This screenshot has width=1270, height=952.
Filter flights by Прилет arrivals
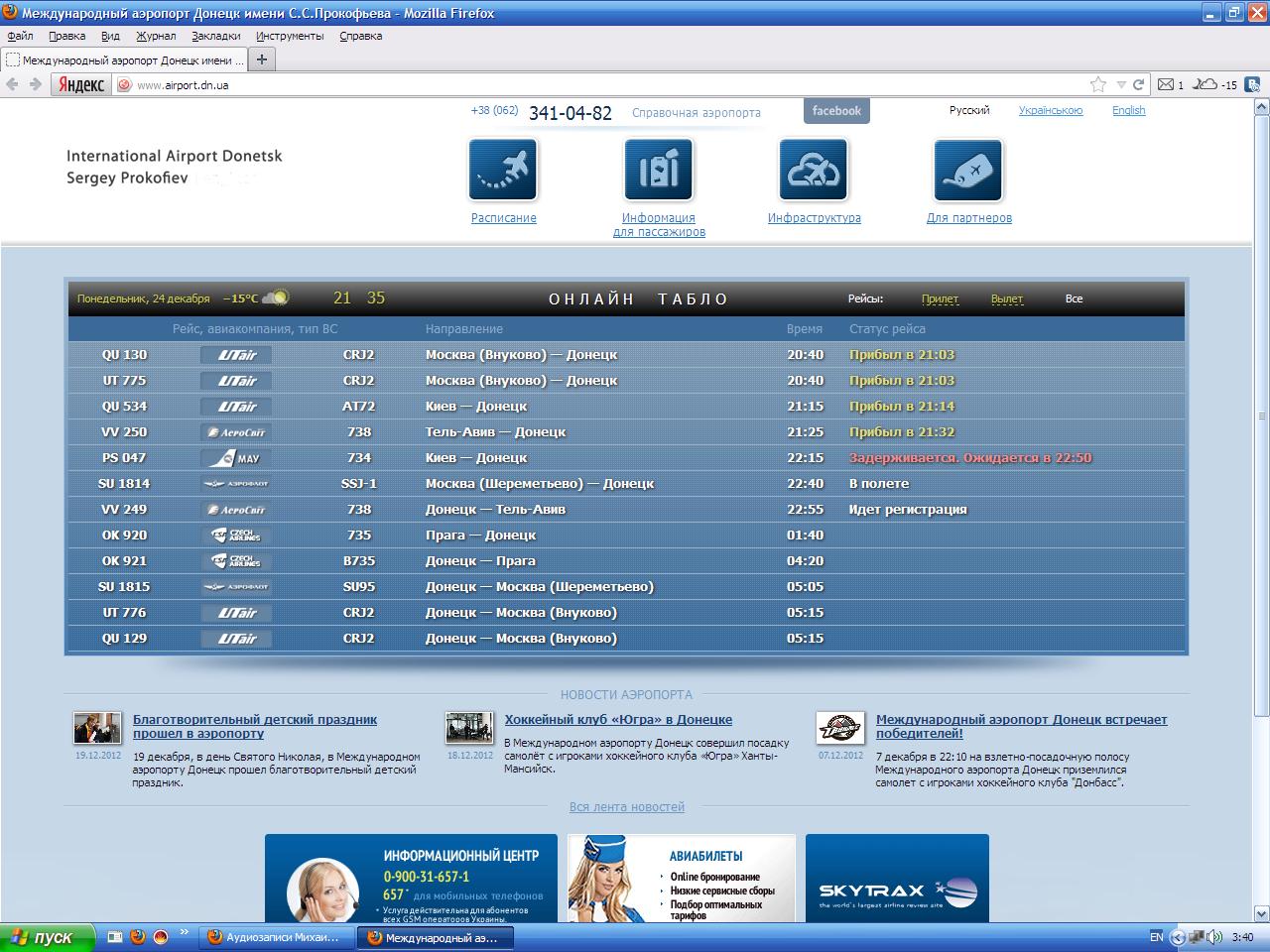pyautogui.click(x=940, y=298)
